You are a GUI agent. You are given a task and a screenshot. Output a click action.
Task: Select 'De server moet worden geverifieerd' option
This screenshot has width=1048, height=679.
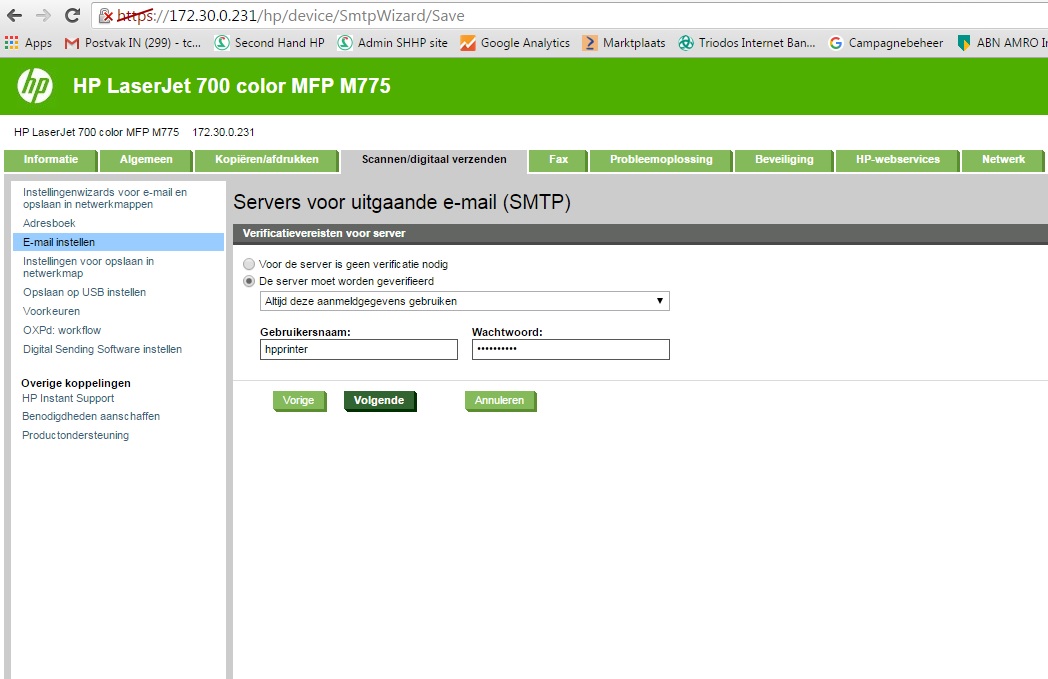(x=249, y=281)
